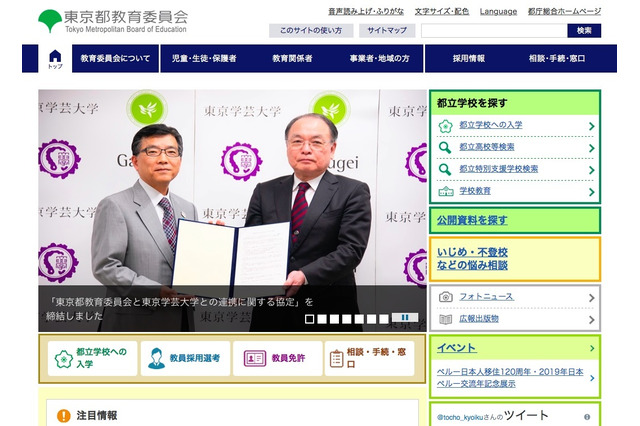
Task: Go to the トップ home icon
Action: point(55,59)
